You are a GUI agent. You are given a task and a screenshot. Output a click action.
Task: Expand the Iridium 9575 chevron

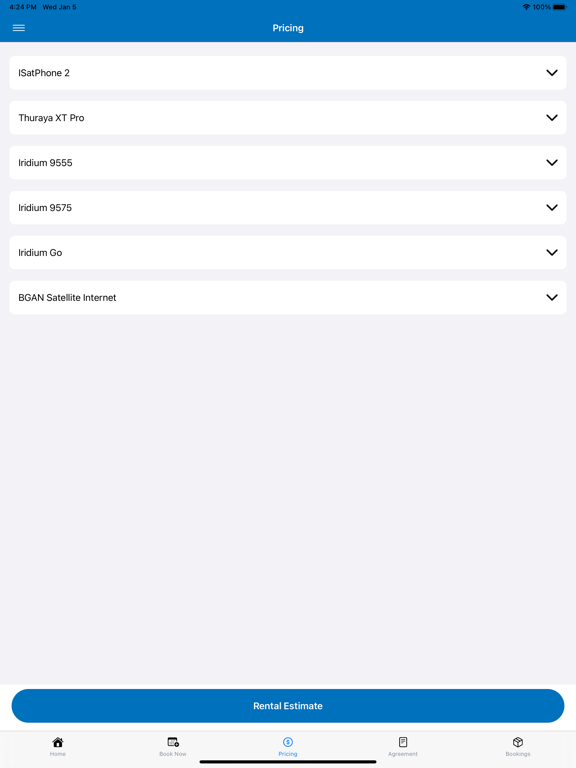pyautogui.click(x=552, y=208)
